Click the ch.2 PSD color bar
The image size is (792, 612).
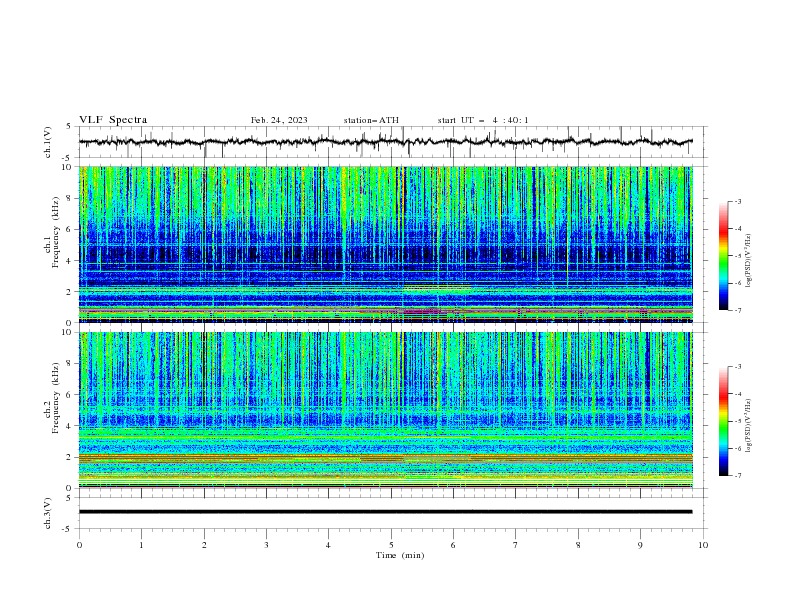723,421
